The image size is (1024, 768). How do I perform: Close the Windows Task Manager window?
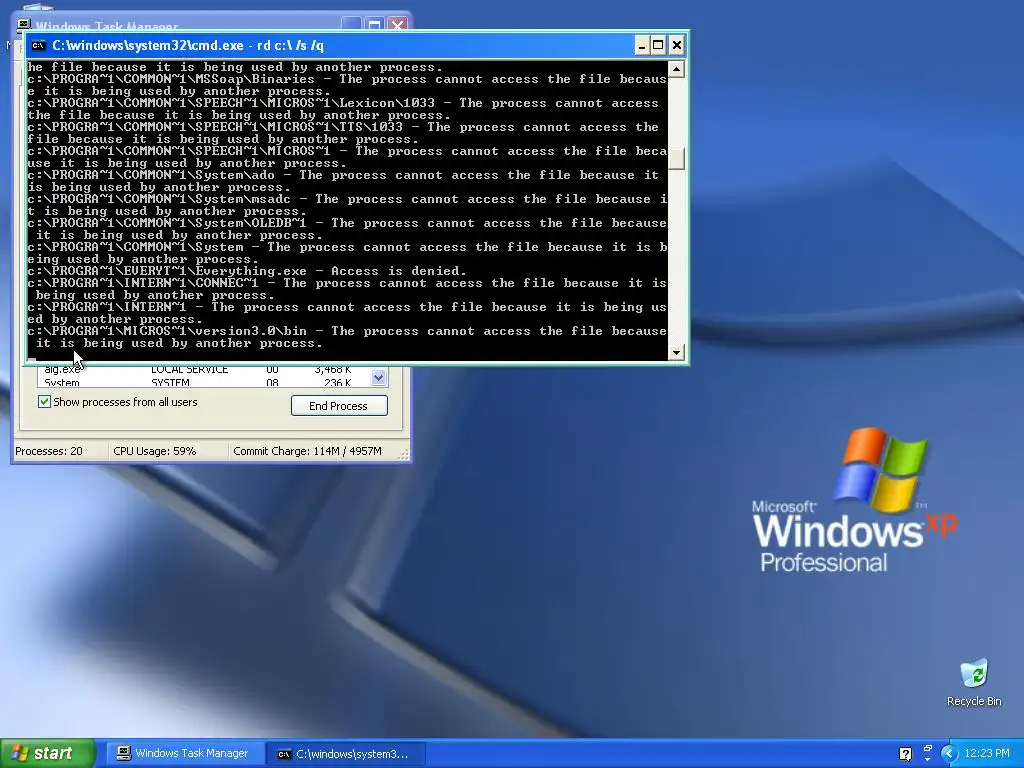pos(397,25)
